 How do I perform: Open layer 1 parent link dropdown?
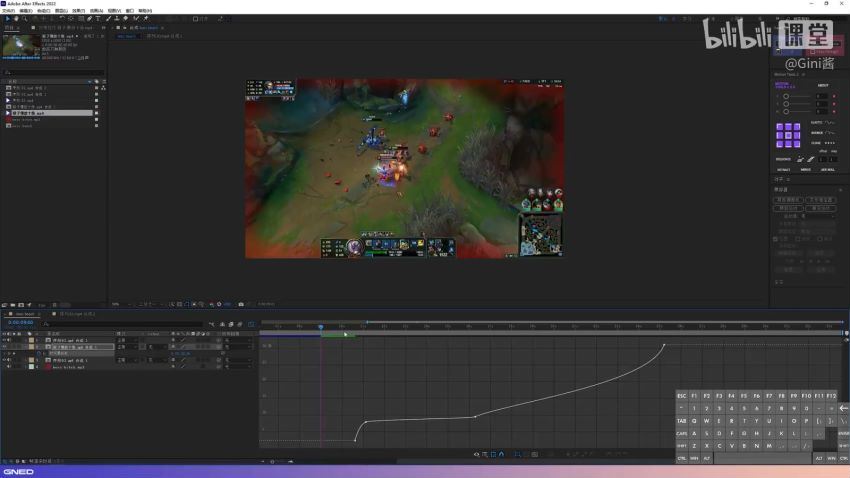(239, 340)
